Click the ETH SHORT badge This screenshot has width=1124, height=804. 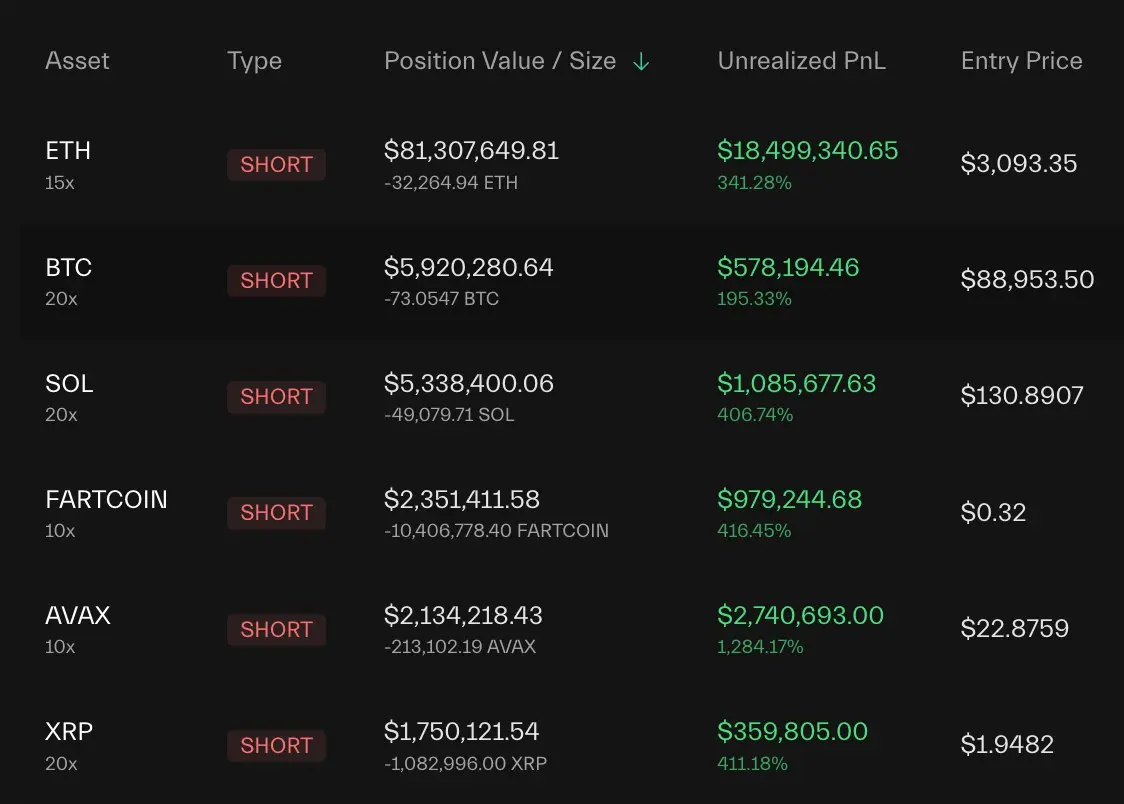(x=276, y=165)
